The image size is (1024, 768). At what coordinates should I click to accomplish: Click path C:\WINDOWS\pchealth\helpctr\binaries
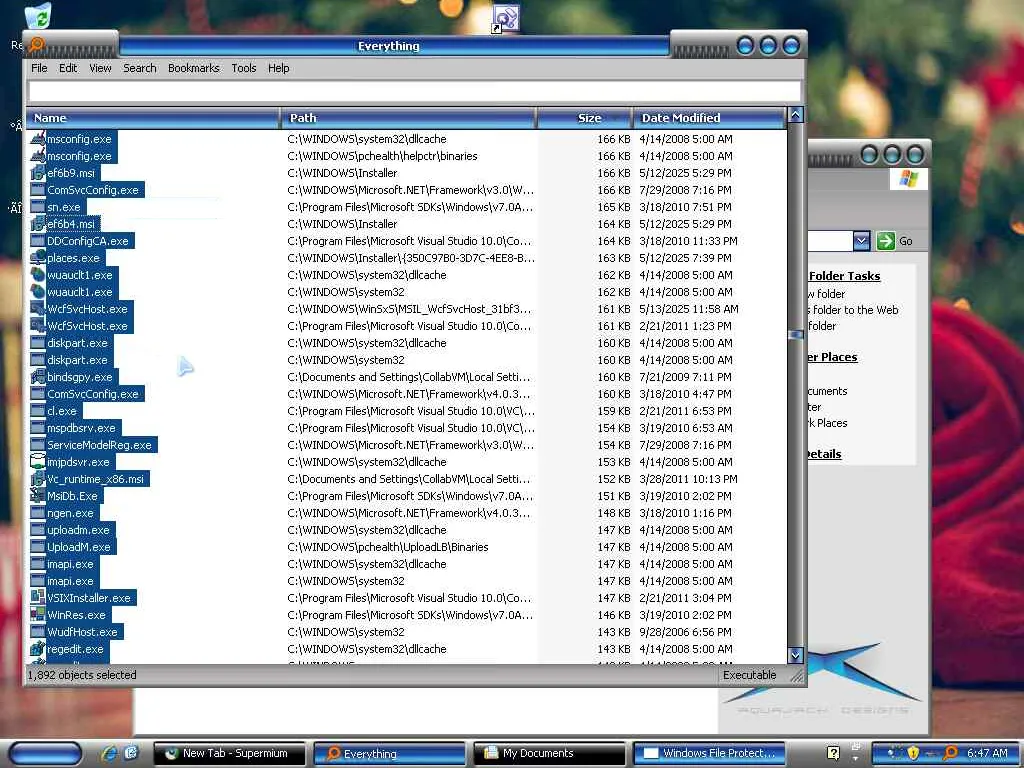point(382,156)
